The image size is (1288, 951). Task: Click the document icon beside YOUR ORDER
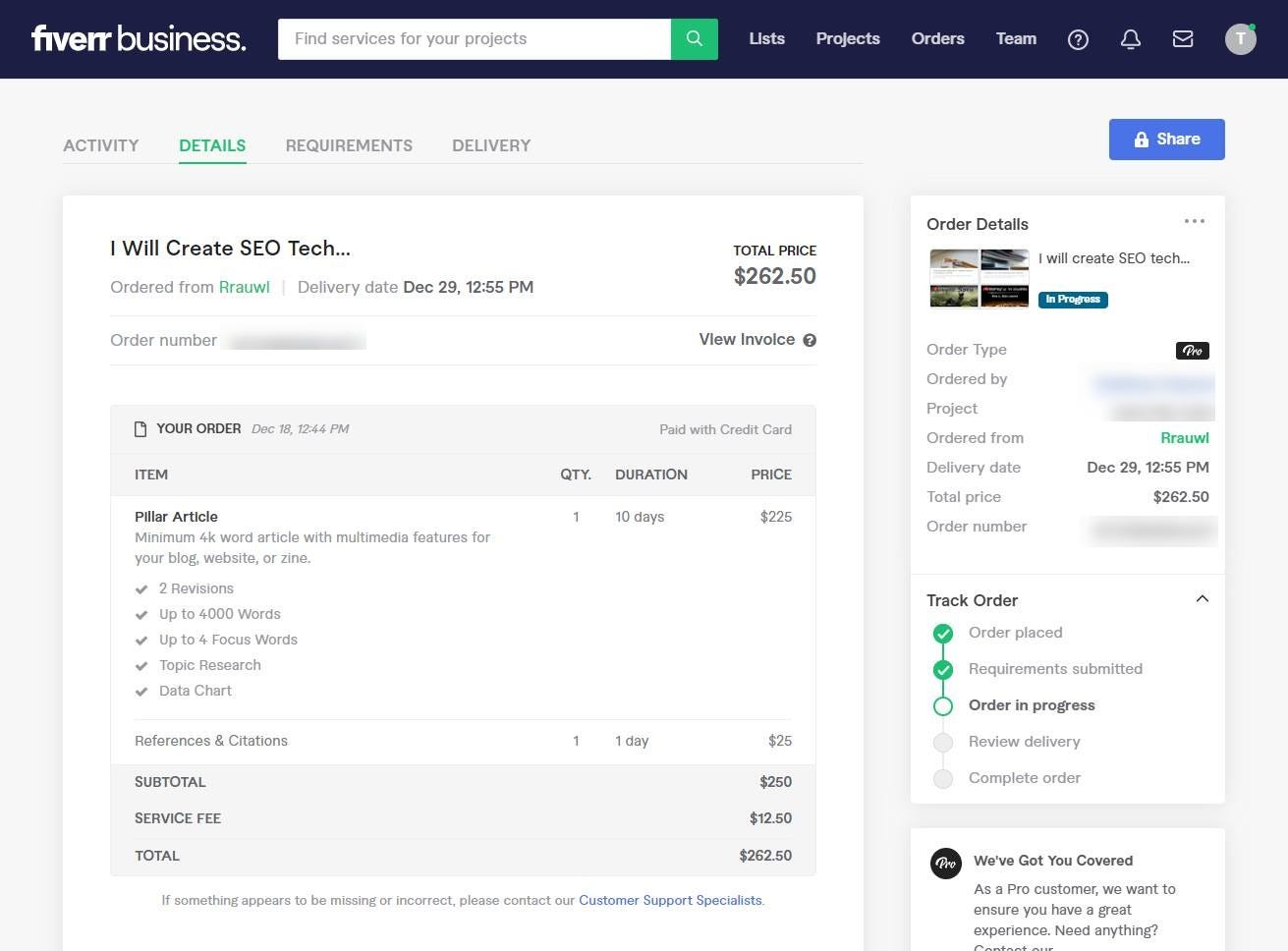(140, 429)
